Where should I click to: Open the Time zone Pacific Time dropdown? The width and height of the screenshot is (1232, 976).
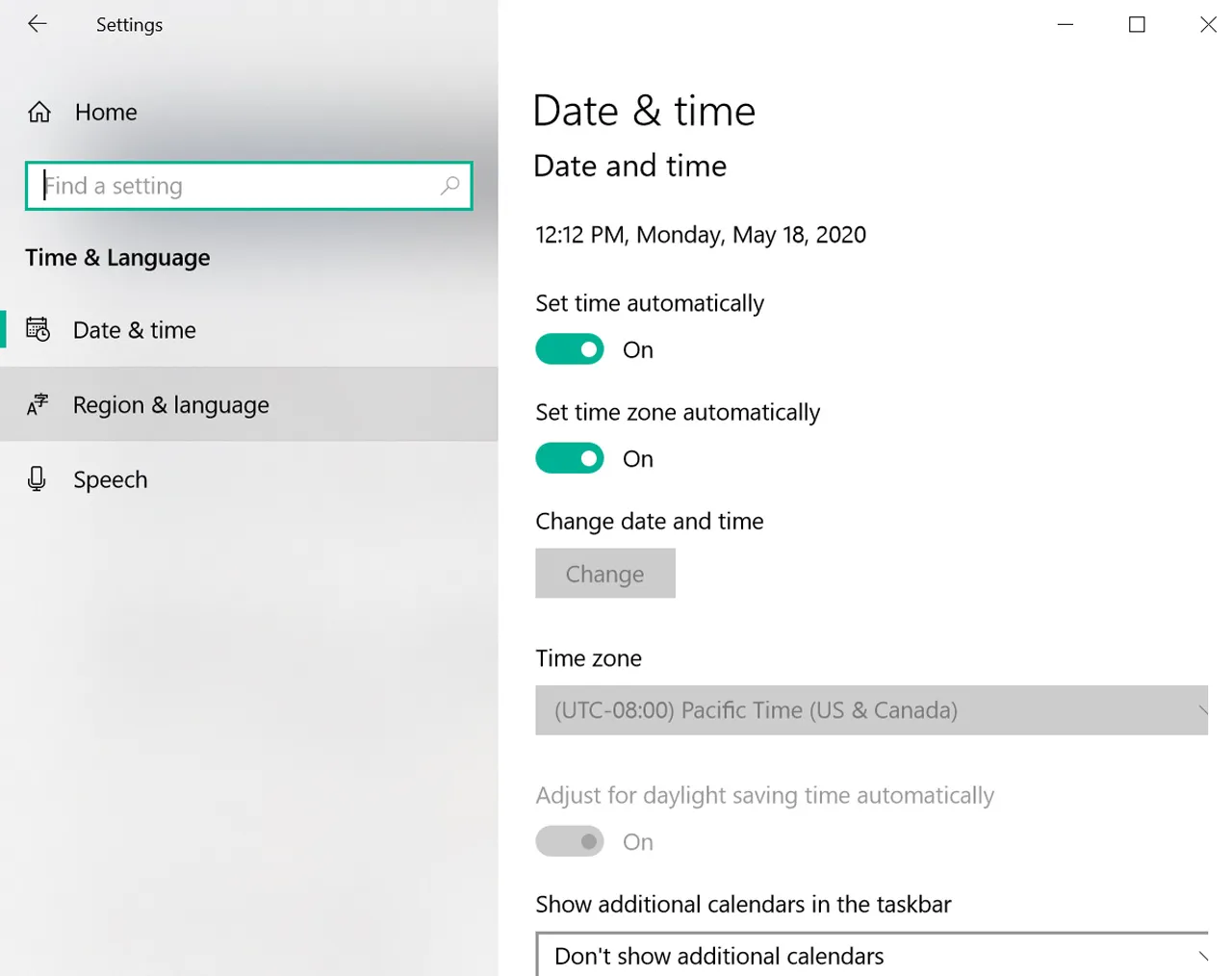(870, 710)
